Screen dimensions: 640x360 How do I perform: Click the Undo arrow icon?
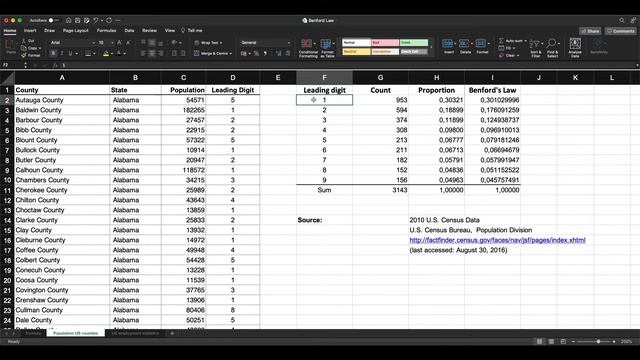coord(96,20)
